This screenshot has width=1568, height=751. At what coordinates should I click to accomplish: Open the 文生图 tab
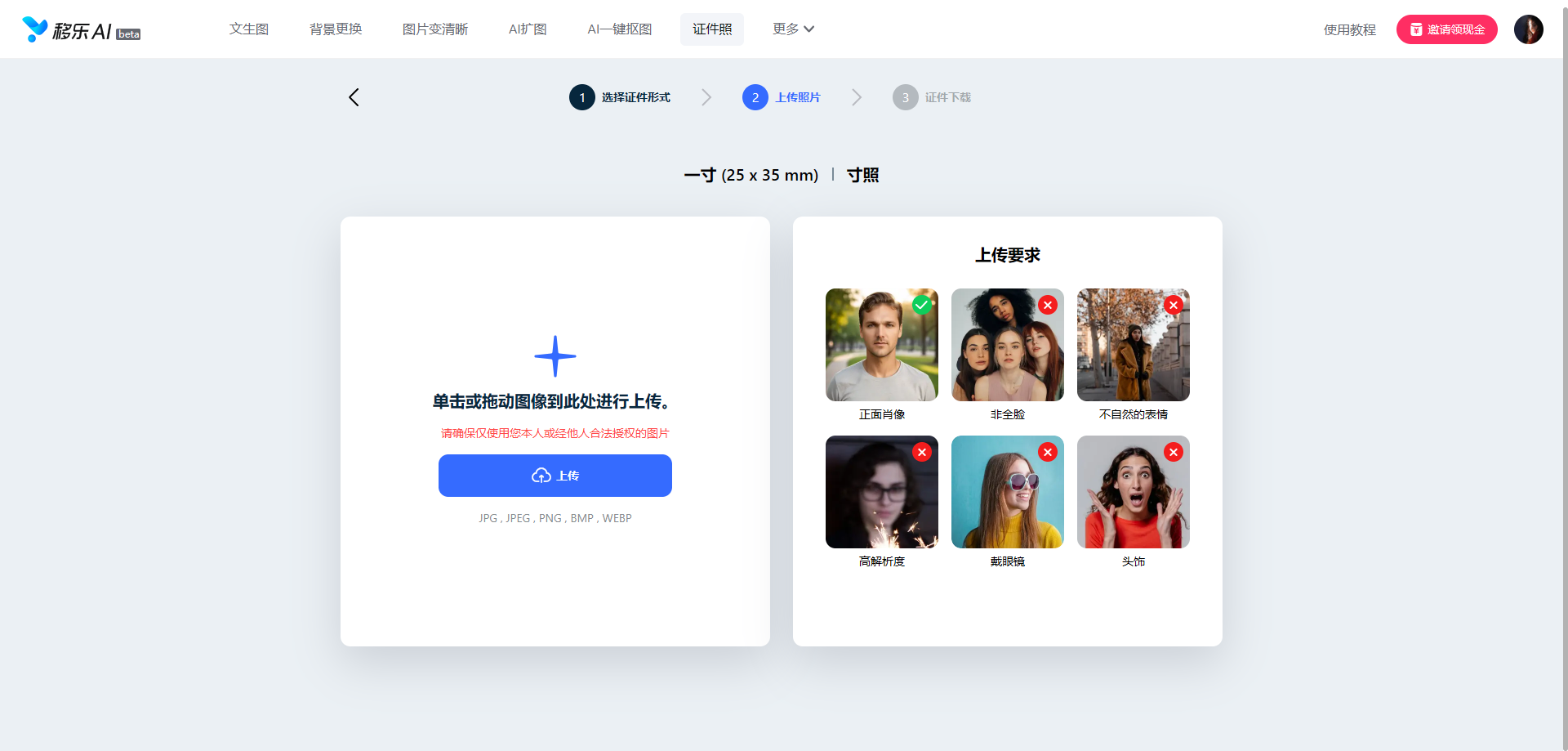249,29
